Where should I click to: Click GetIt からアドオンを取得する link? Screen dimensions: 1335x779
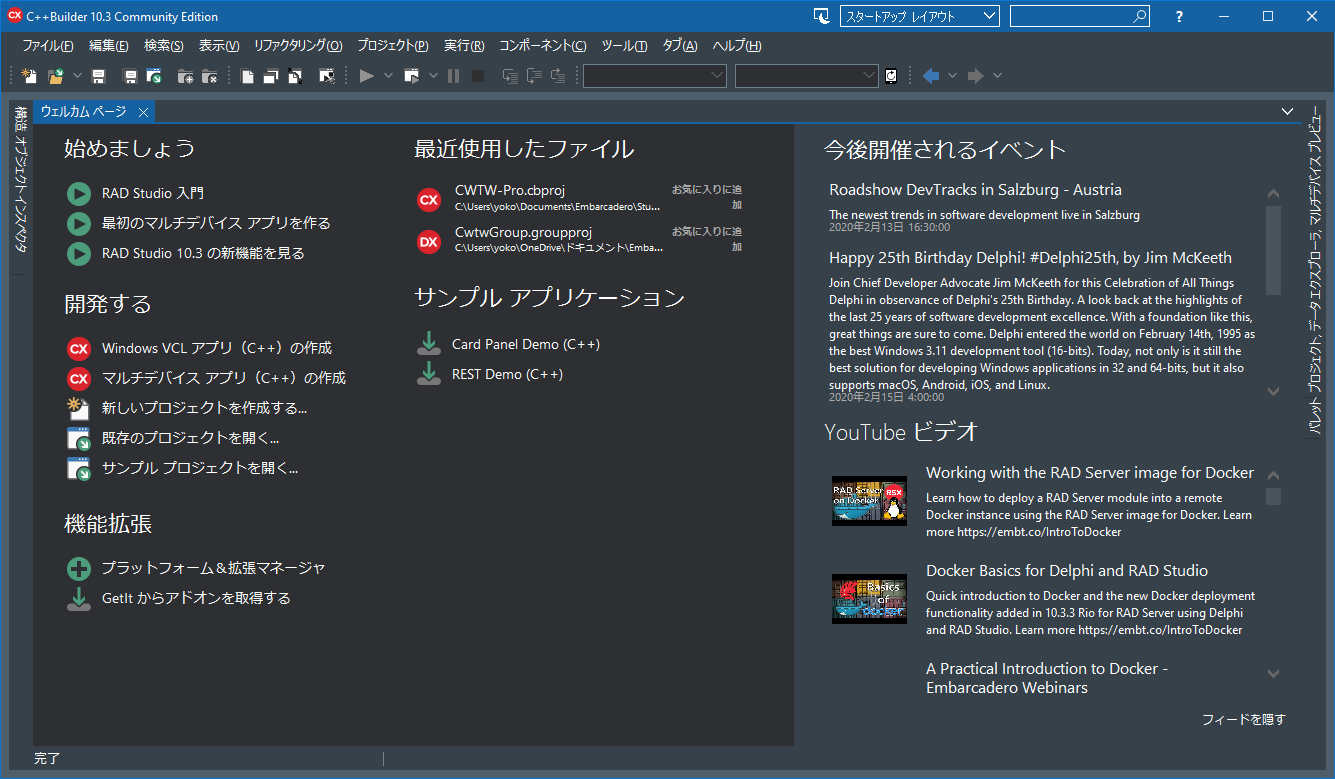(x=196, y=598)
